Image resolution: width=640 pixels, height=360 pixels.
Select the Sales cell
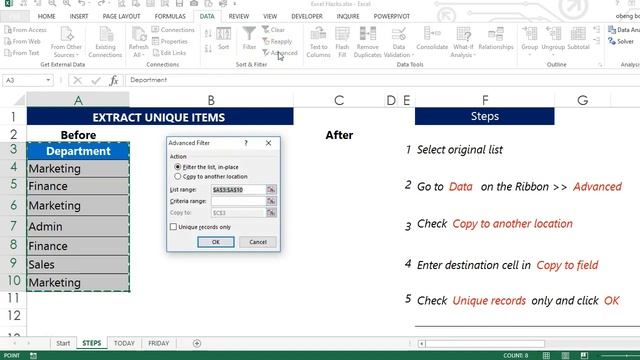pos(78,264)
